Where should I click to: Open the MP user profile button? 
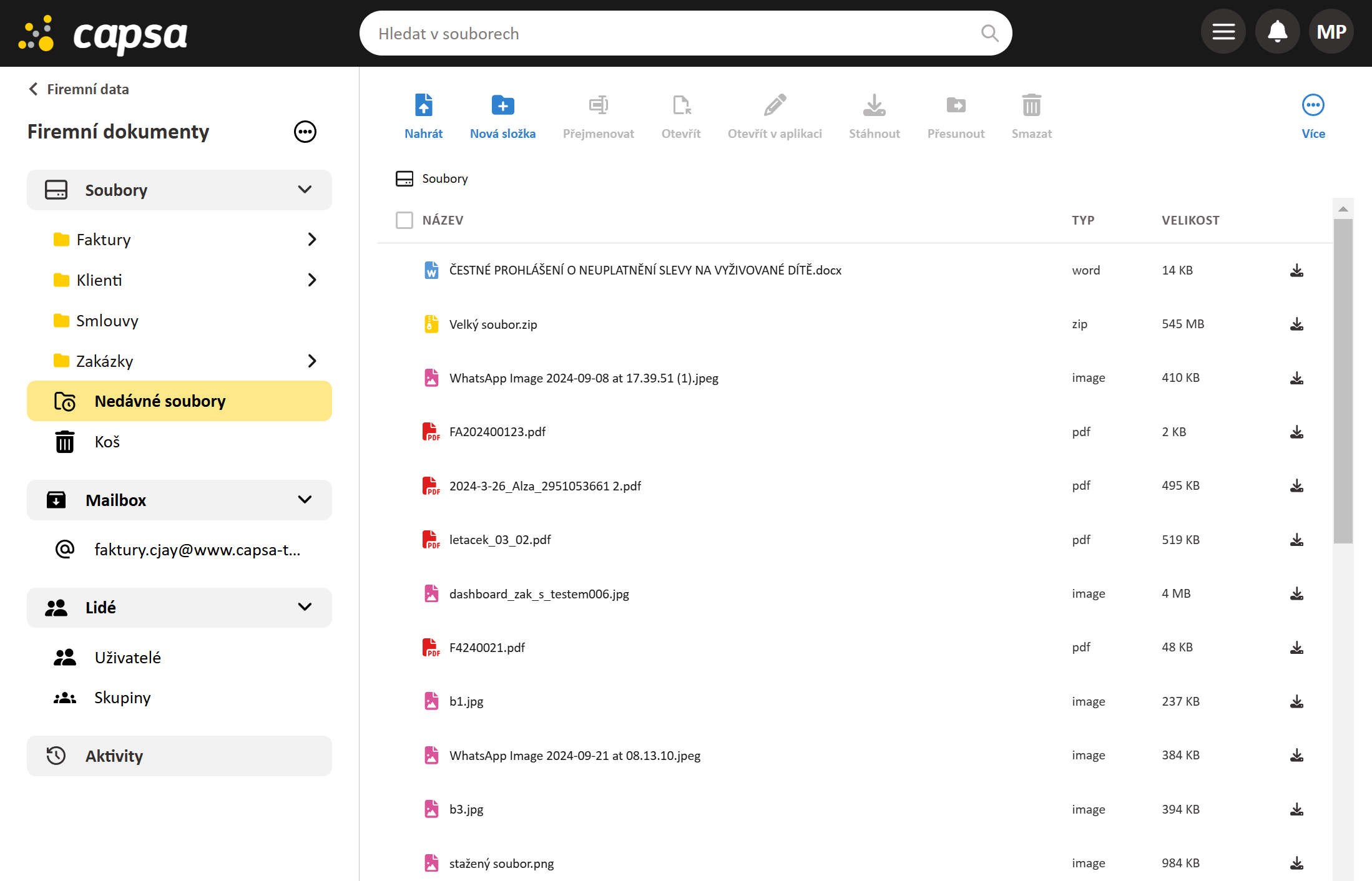click(1331, 32)
